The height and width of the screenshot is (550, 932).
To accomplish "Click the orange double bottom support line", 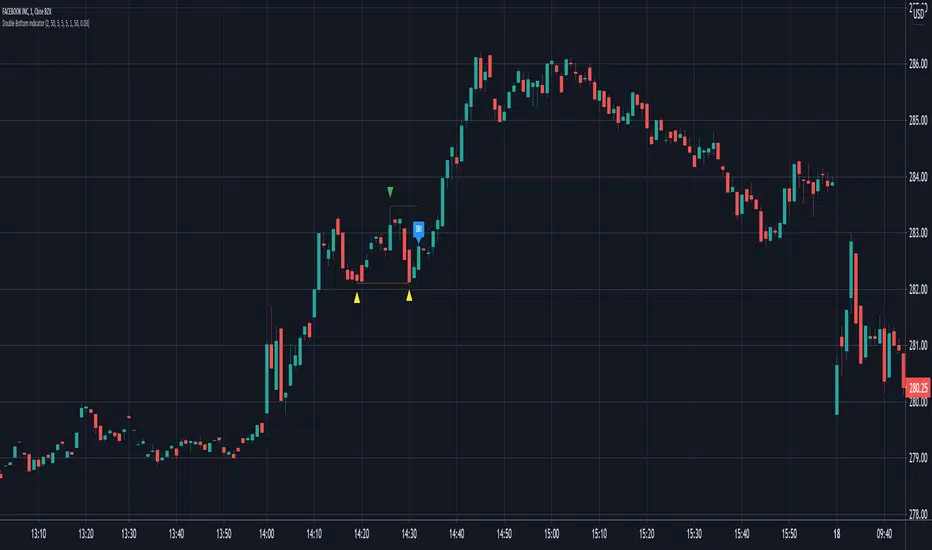I will coord(383,284).
